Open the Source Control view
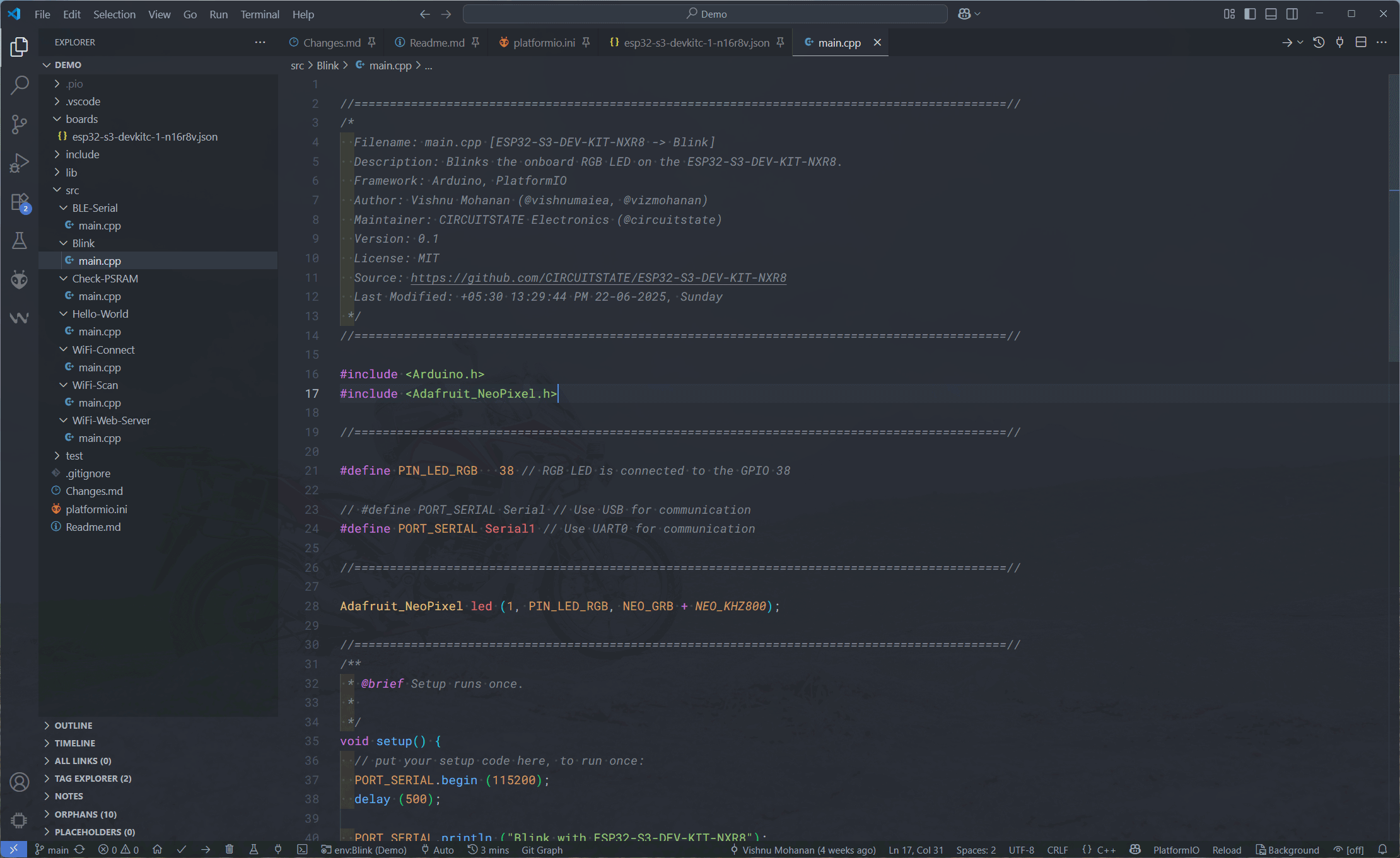Viewport: 1400px width, 858px height. 20,124
